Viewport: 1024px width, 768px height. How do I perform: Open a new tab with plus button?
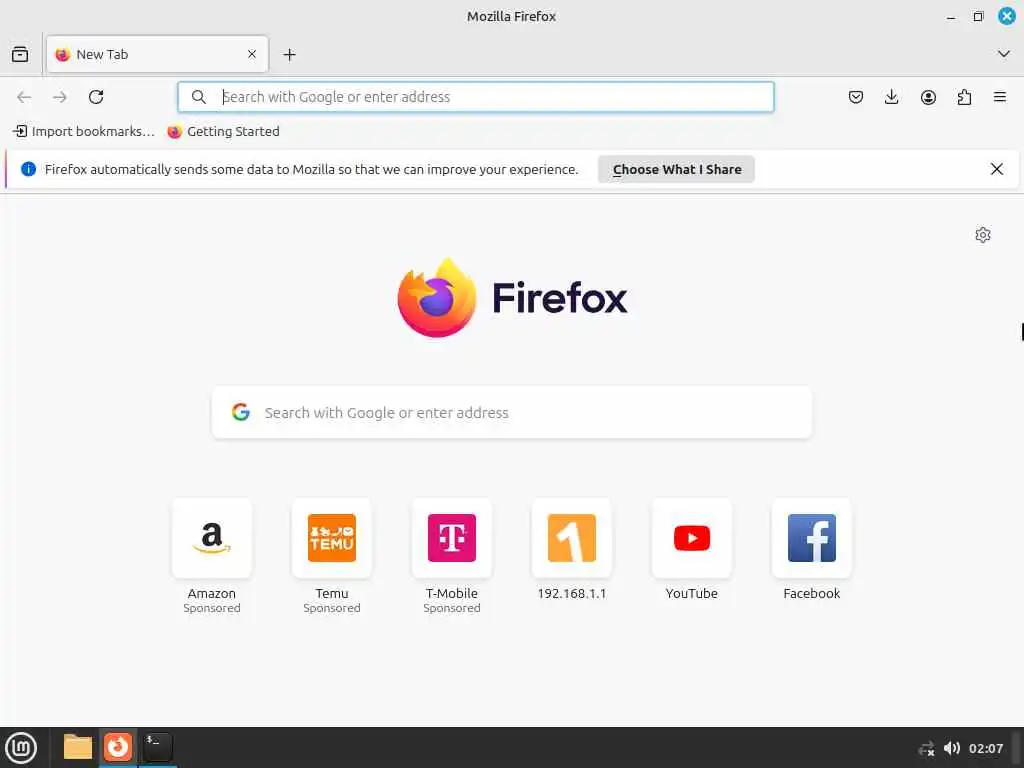pos(289,55)
